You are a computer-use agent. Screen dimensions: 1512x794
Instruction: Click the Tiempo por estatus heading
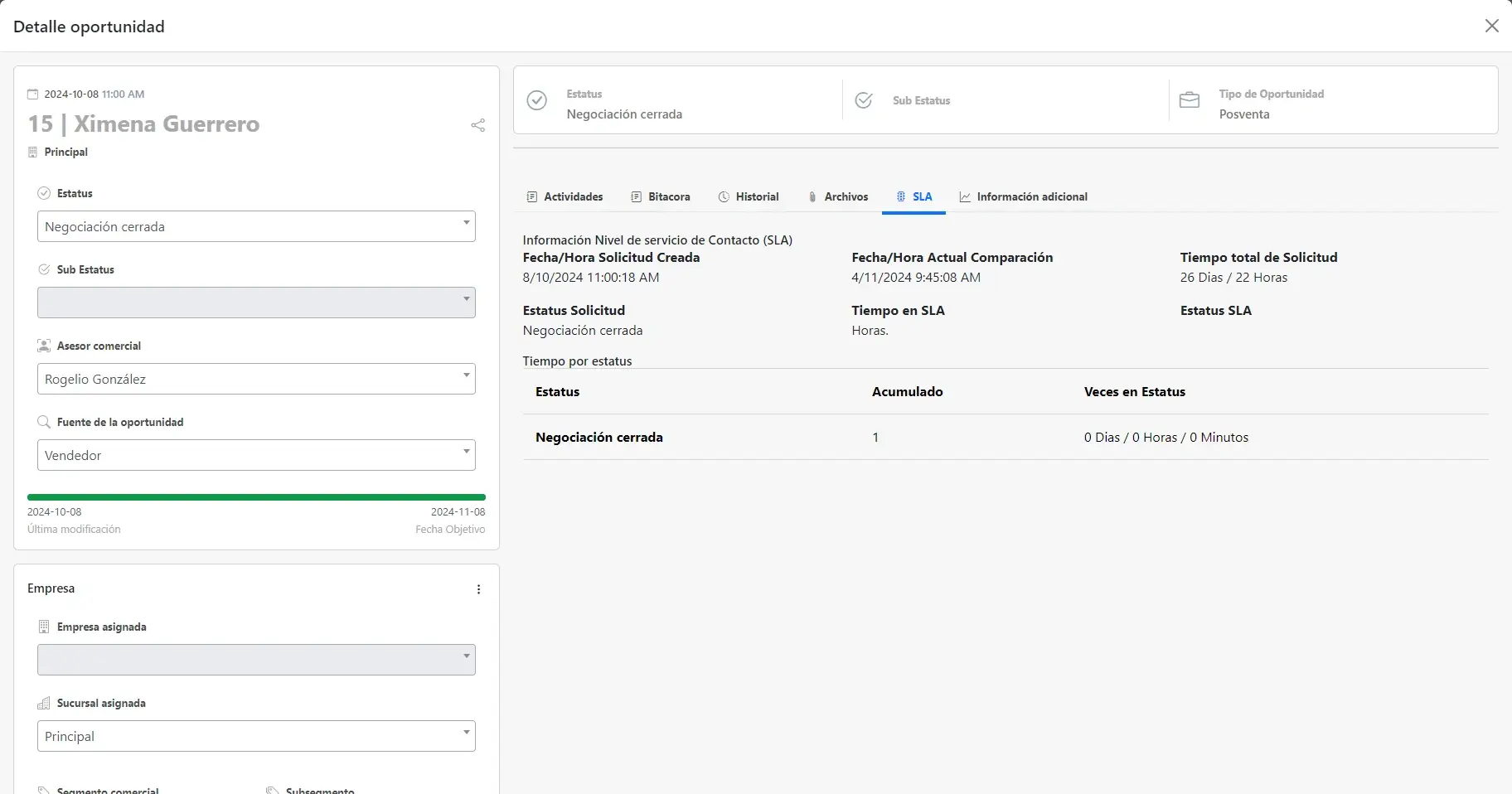pyautogui.click(x=577, y=361)
